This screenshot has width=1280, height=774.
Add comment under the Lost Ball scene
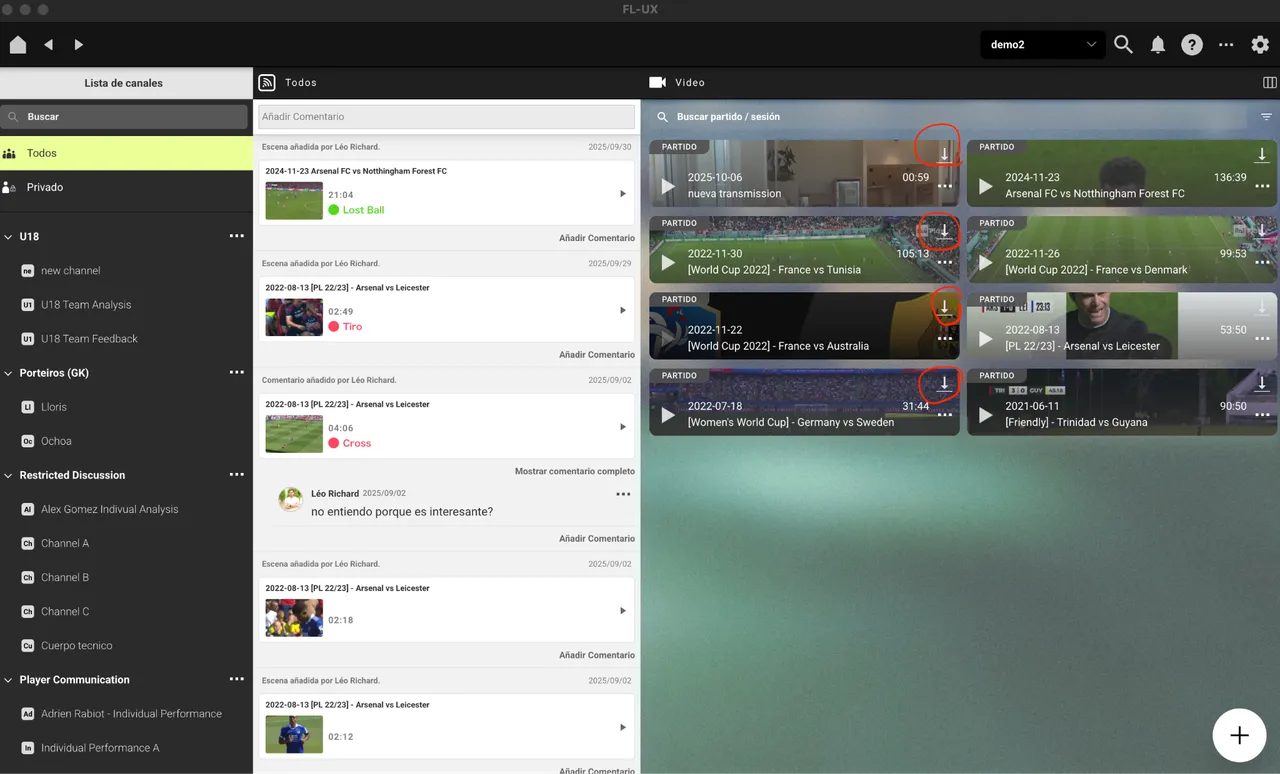pos(597,238)
